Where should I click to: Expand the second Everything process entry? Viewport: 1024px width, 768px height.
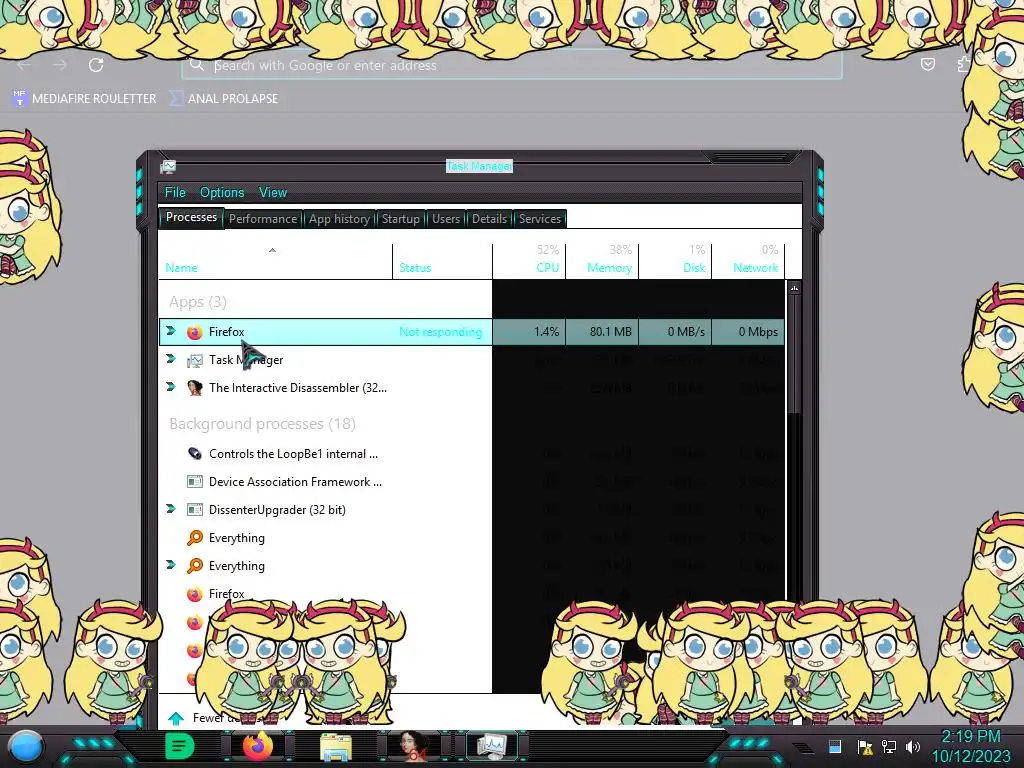click(171, 565)
